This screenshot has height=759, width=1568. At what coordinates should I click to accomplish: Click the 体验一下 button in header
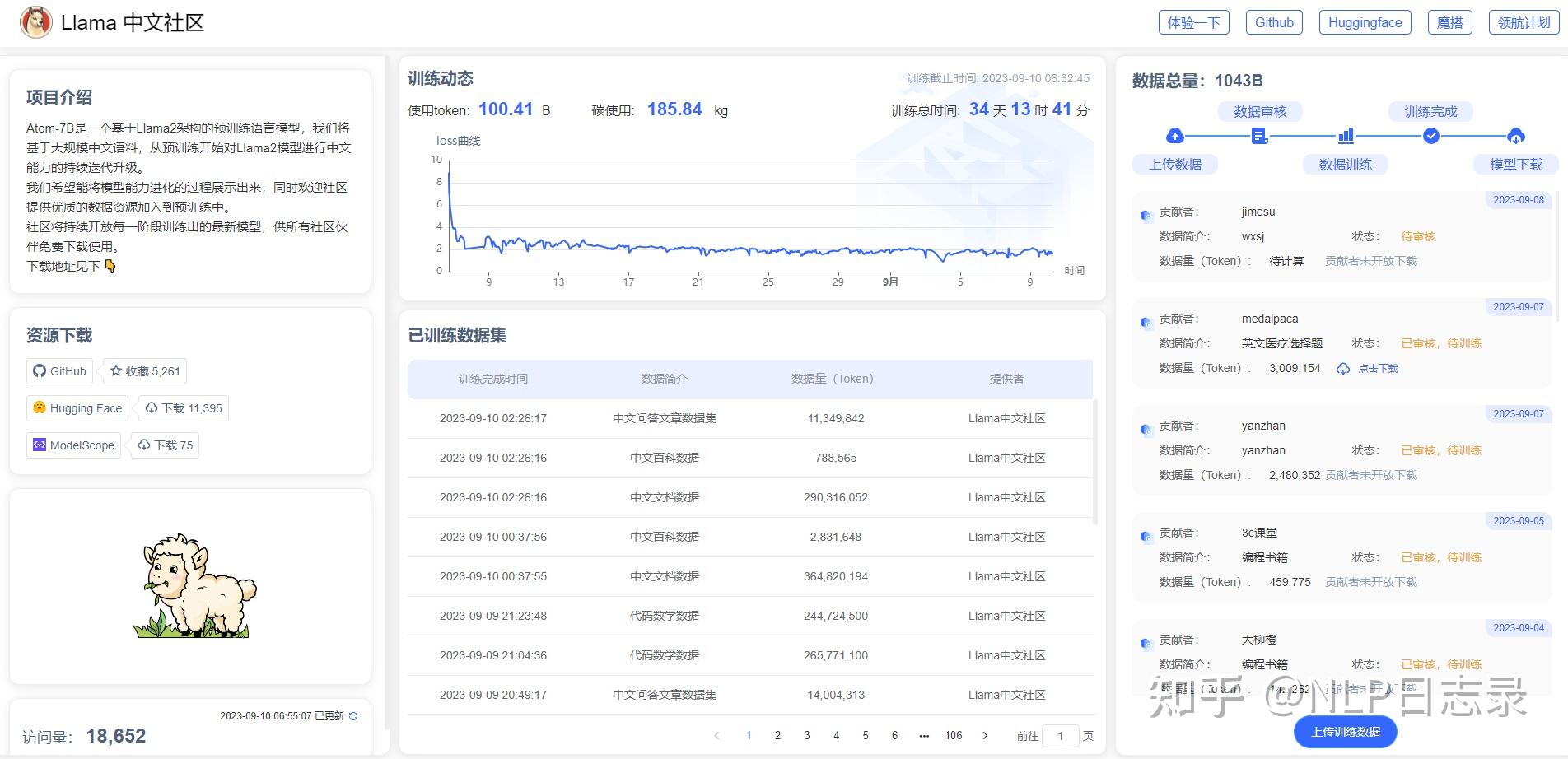(x=1194, y=22)
